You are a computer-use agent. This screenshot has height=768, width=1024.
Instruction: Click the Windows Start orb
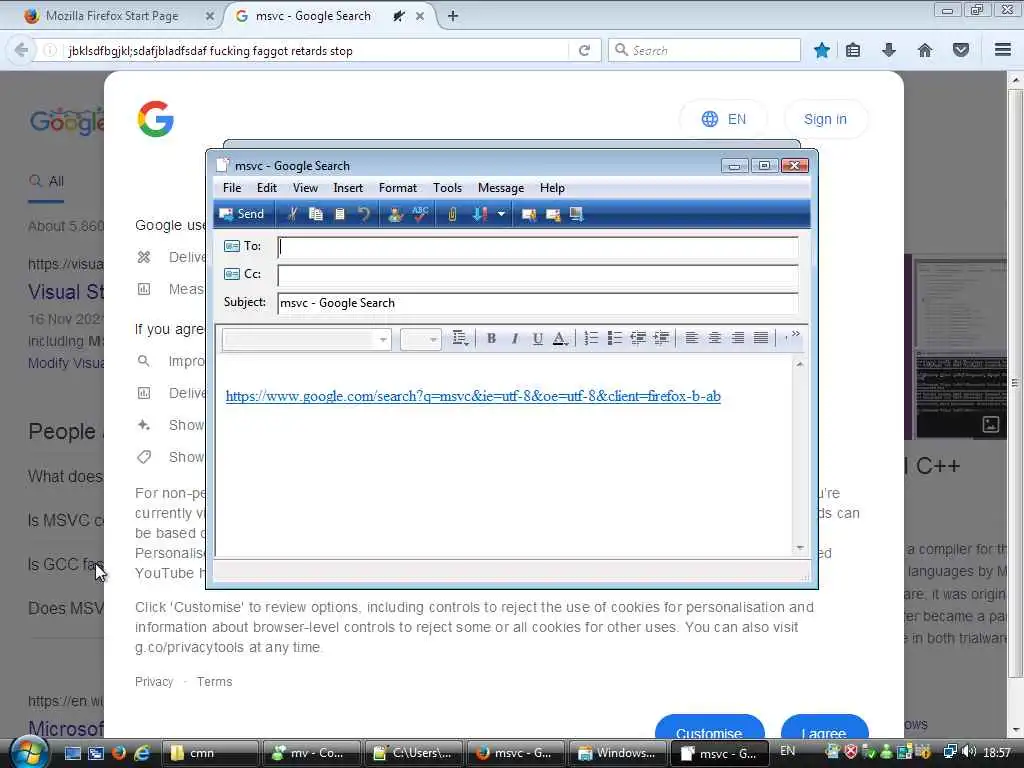29,752
